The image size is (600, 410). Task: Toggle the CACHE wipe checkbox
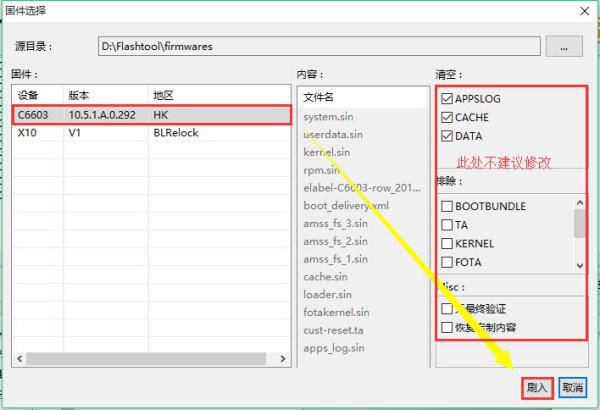(x=446, y=117)
